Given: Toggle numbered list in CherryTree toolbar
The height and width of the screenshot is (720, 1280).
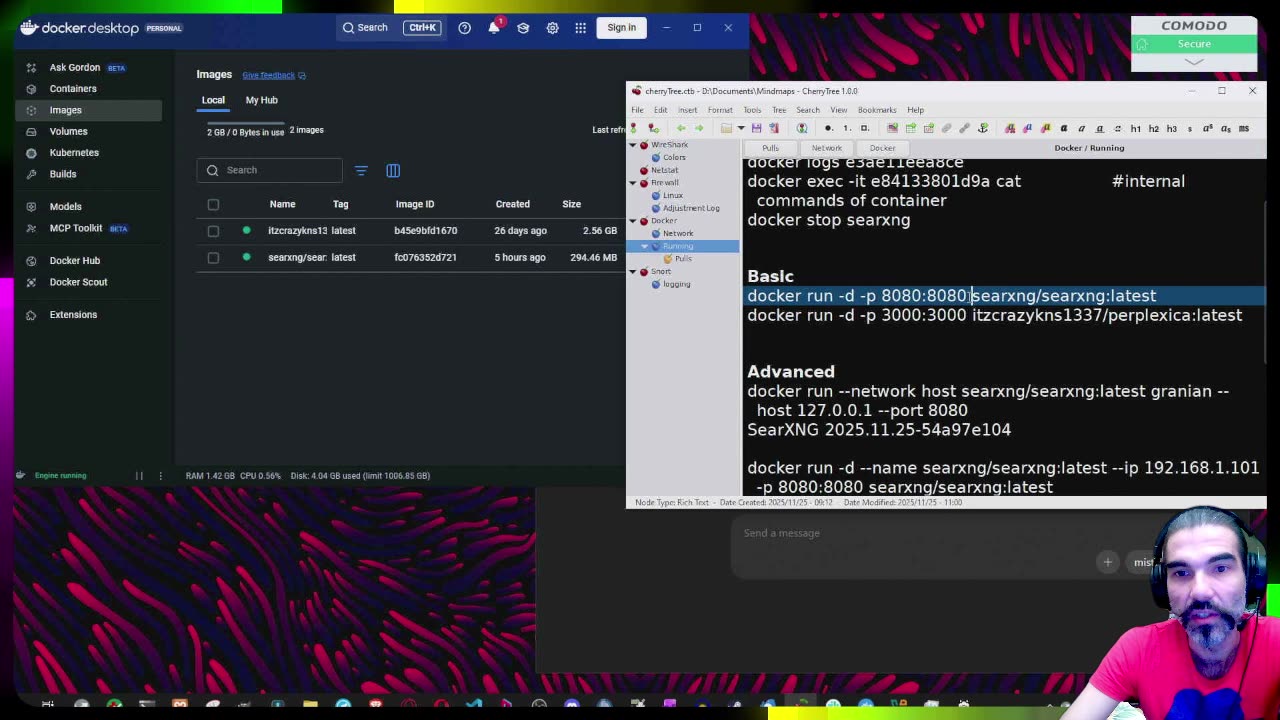Looking at the screenshot, I should click(x=846, y=128).
